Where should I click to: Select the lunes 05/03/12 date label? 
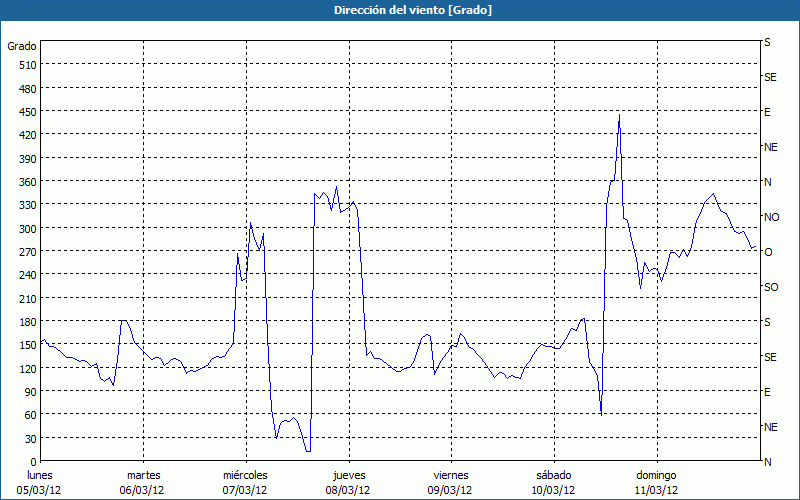(40, 482)
